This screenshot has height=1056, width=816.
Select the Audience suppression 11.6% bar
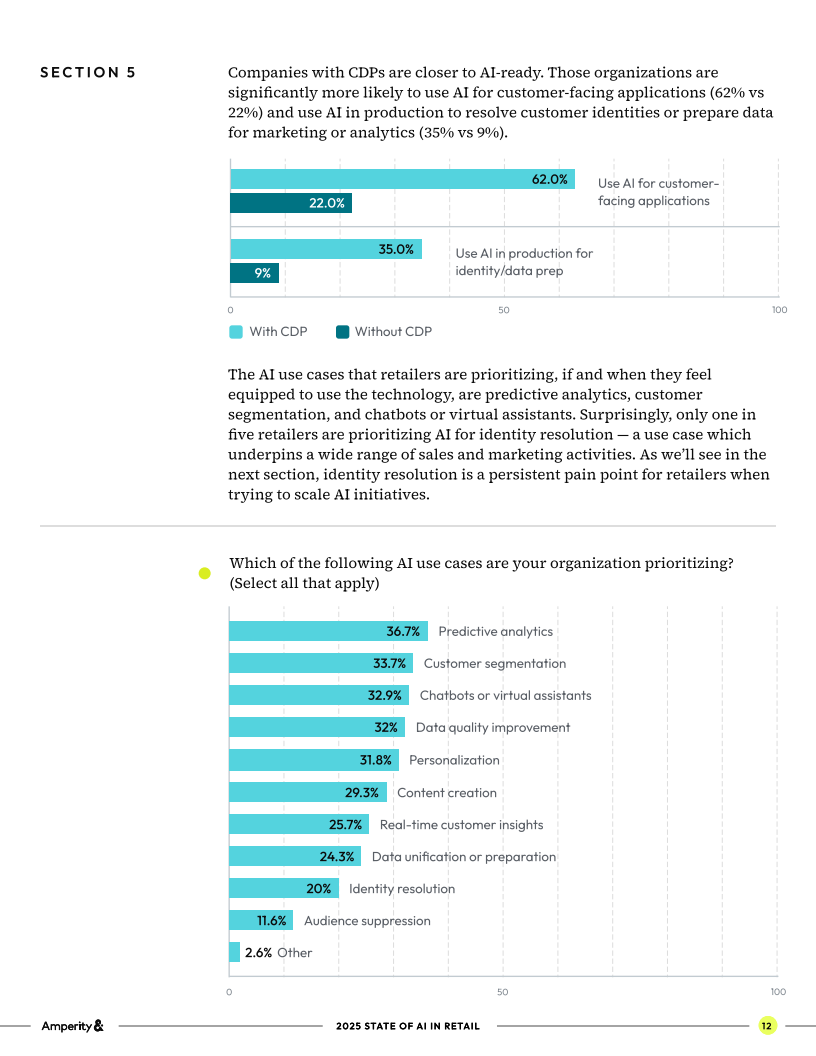point(260,920)
